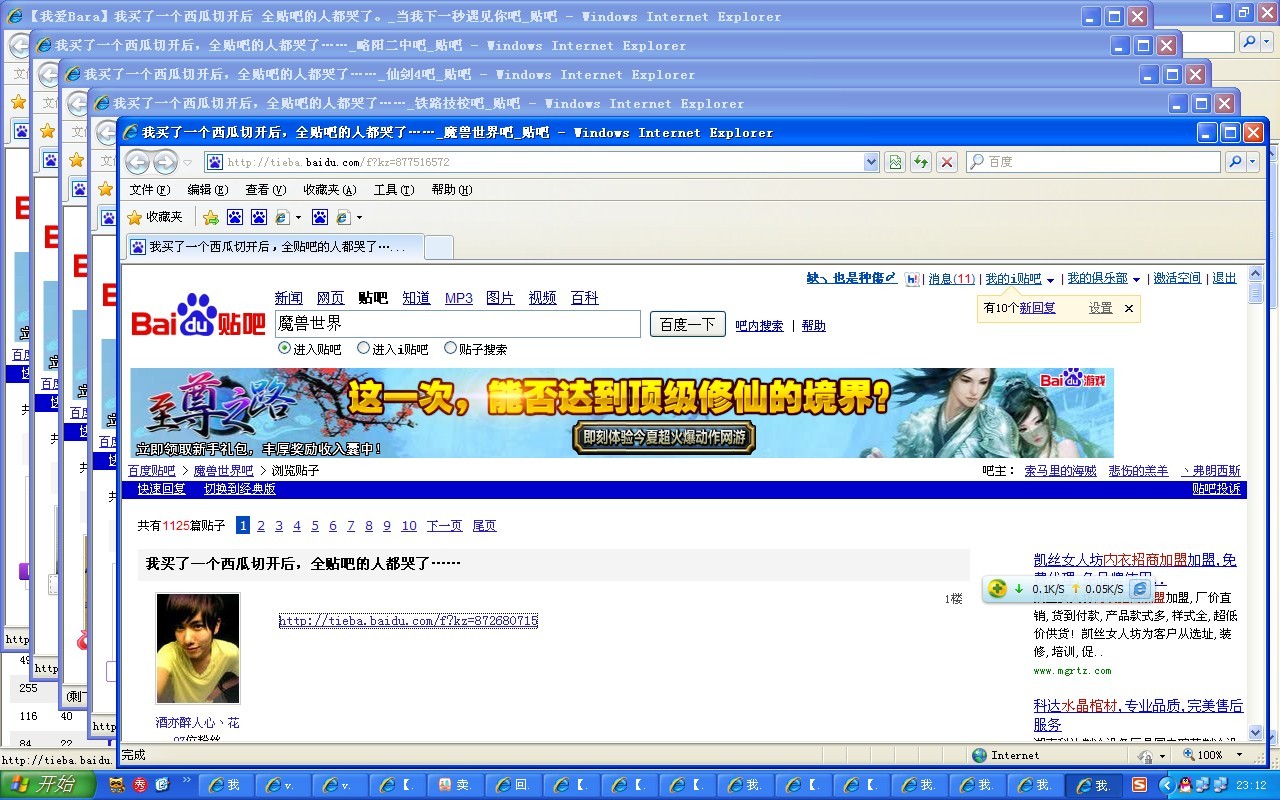Image resolution: width=1280 pixels, height=800 pixels.
Task: Expand the 我的俱乐部 dropdown arrow
Action: (x=1136, y=281)
